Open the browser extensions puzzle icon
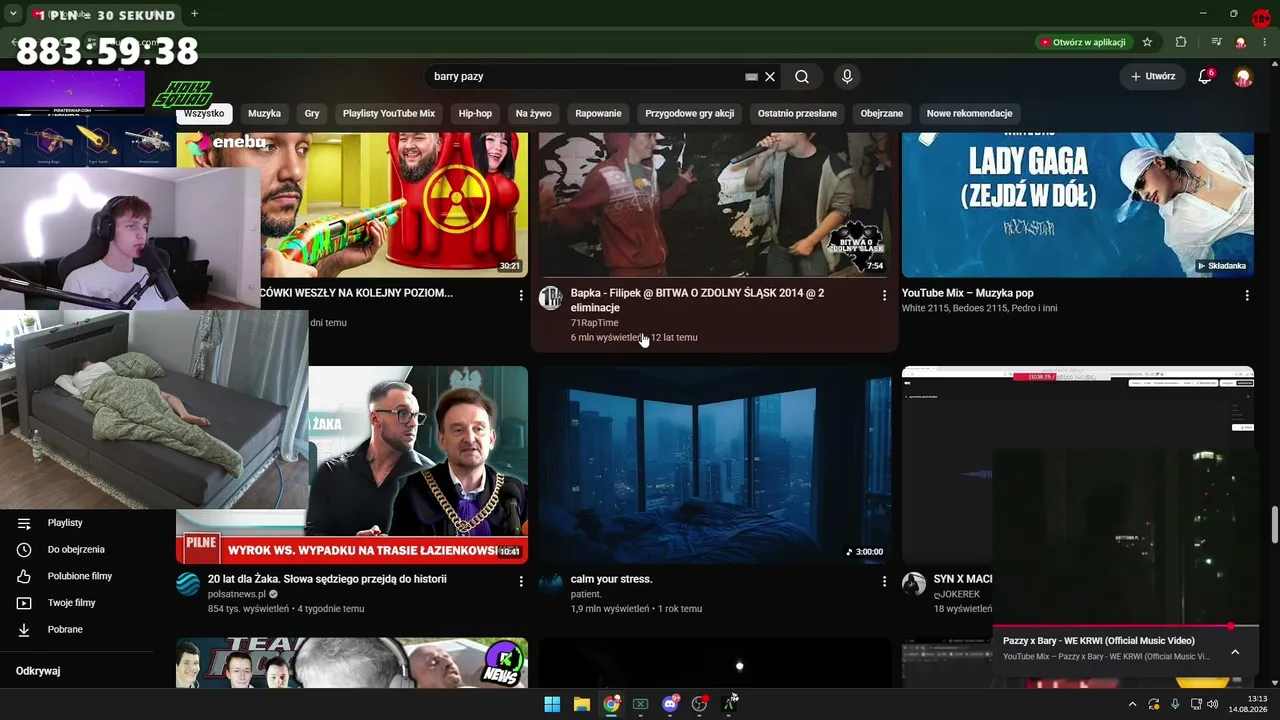The image size is (1280, 720). pyautogui.click(x=1181, y=42)
